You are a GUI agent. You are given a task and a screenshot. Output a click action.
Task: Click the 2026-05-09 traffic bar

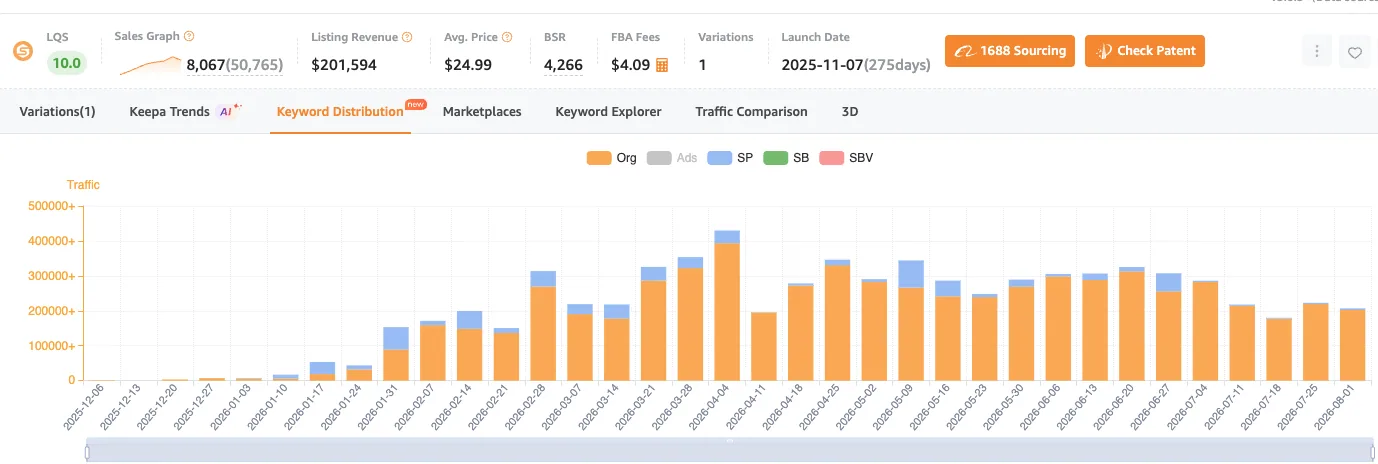[911, 320]
